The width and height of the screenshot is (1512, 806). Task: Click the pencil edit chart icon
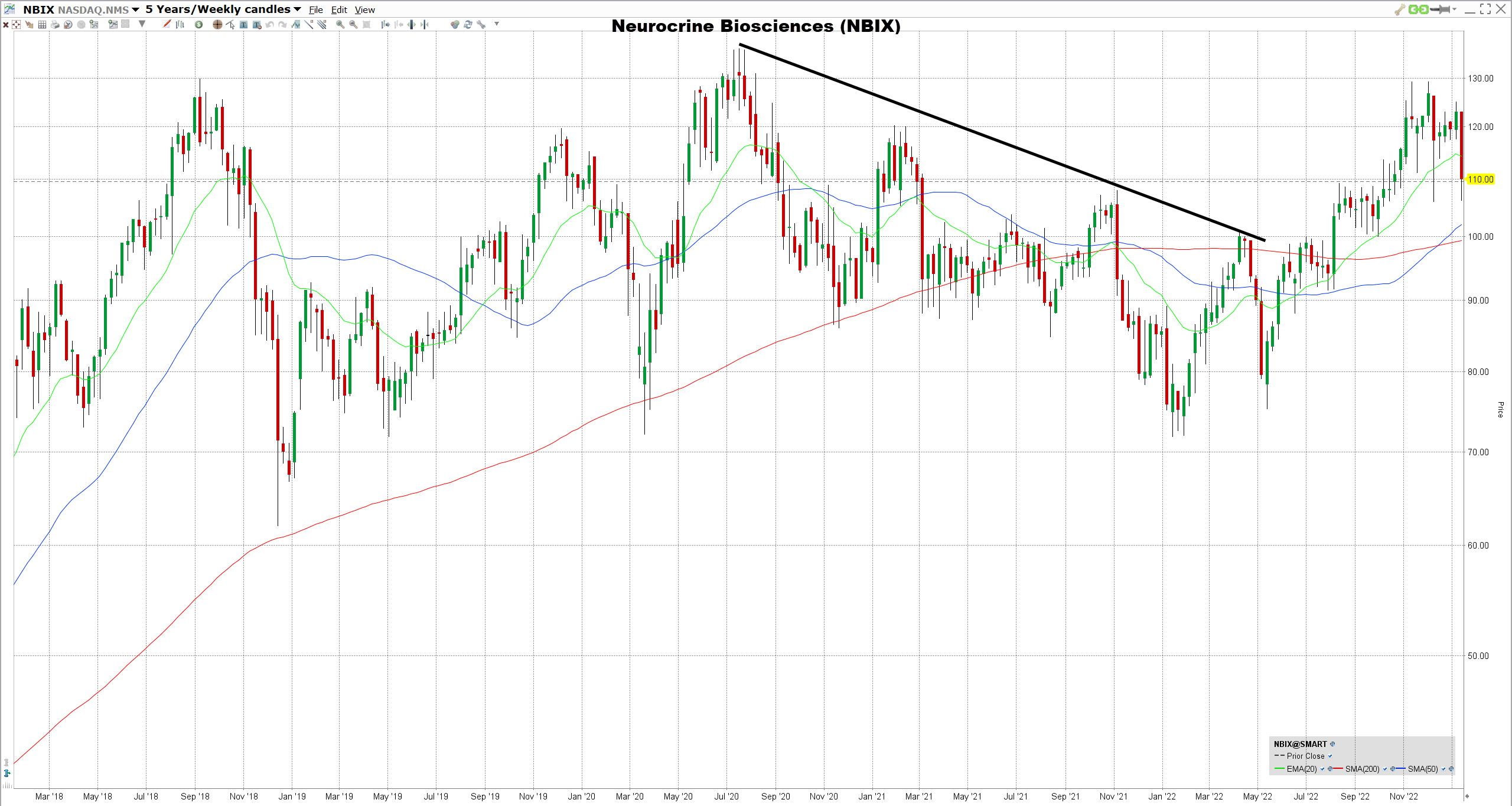(x=167, y=24)
